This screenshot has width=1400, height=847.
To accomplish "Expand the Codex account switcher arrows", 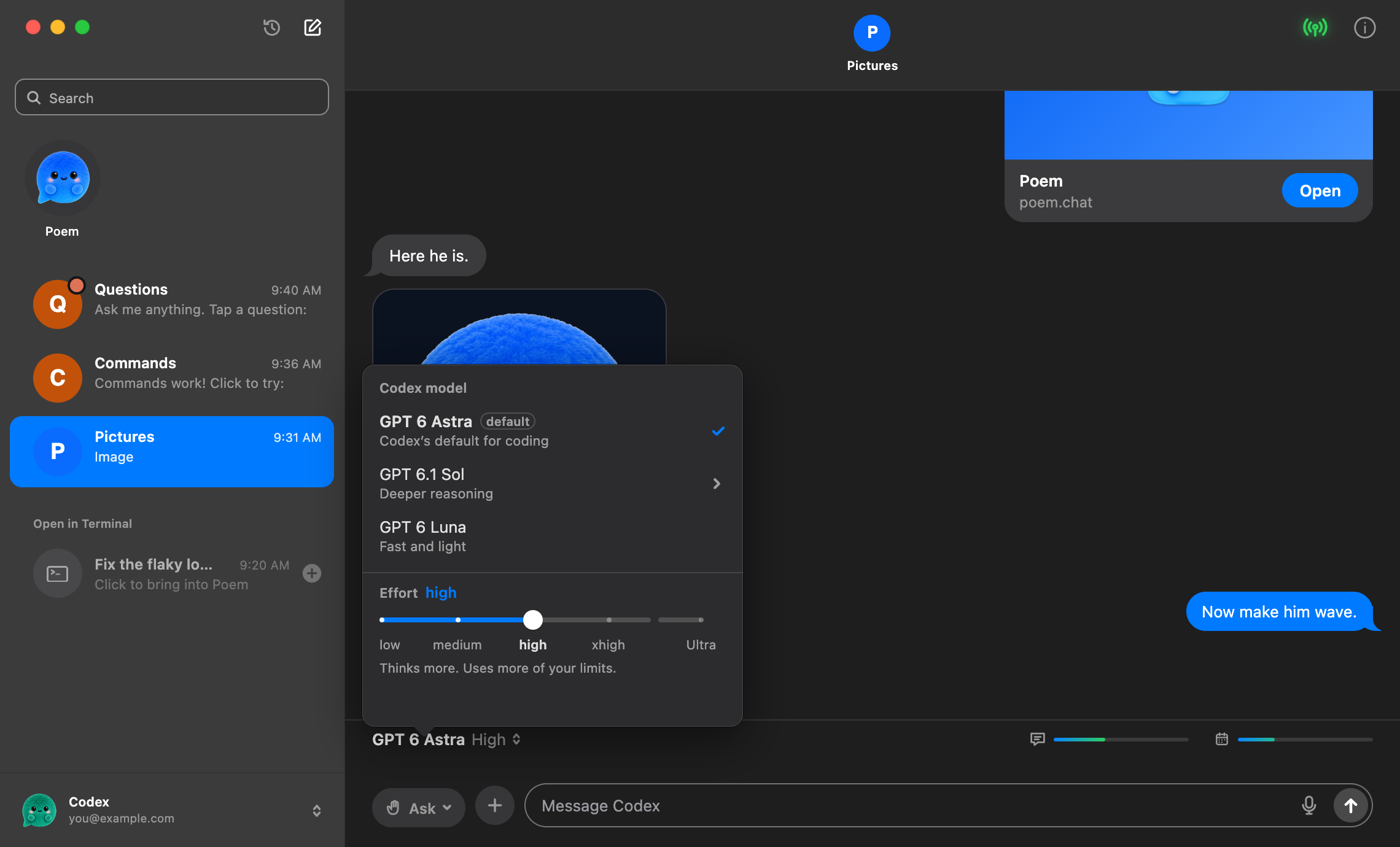I will tap(317, 811).
